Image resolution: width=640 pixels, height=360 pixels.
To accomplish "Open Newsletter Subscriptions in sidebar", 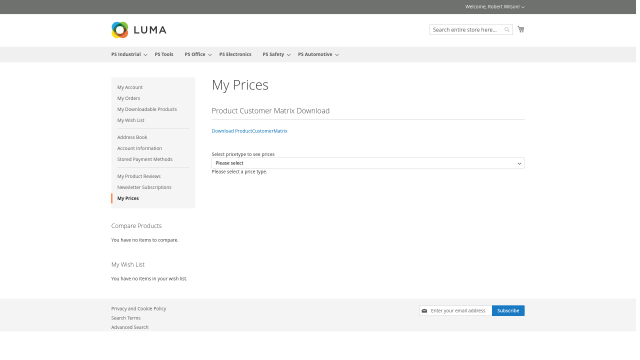I will point(144,187).
